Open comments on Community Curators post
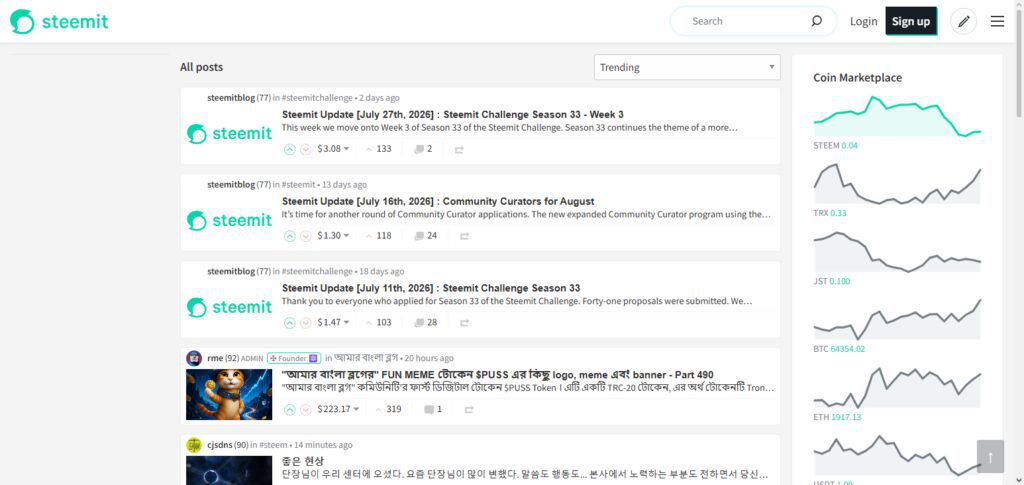1024x485 pixels. [426, 236]
